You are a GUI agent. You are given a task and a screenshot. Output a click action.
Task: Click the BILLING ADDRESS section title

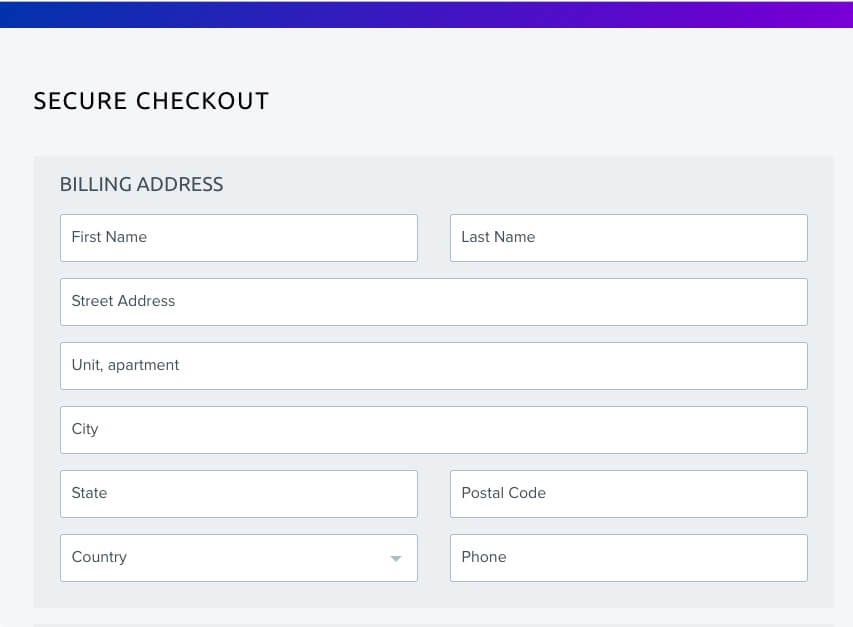pos(141,184)
